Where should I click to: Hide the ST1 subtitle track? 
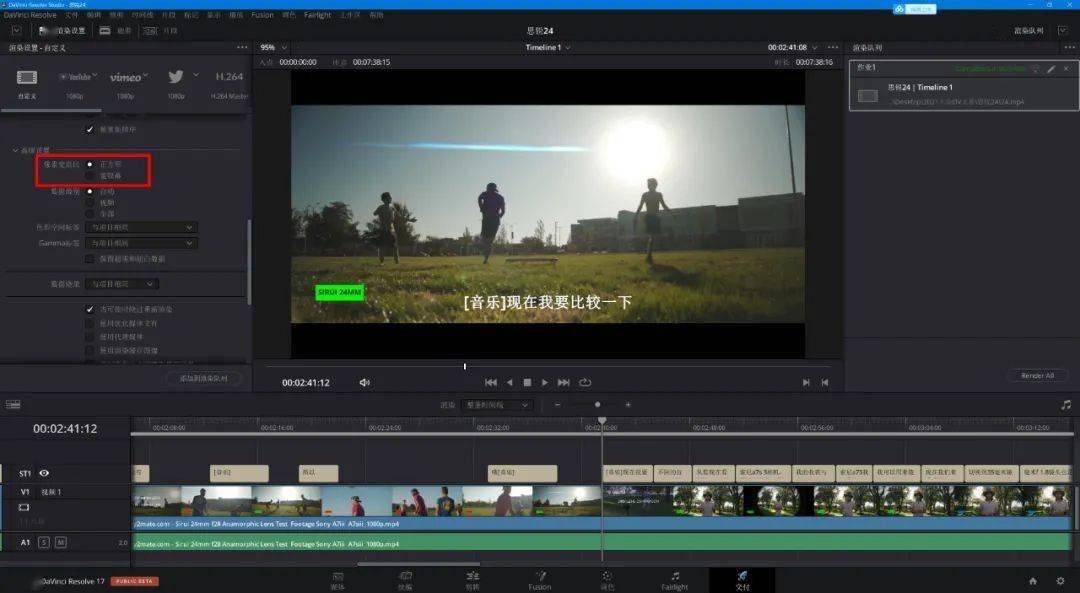click(x=44, y=473)
